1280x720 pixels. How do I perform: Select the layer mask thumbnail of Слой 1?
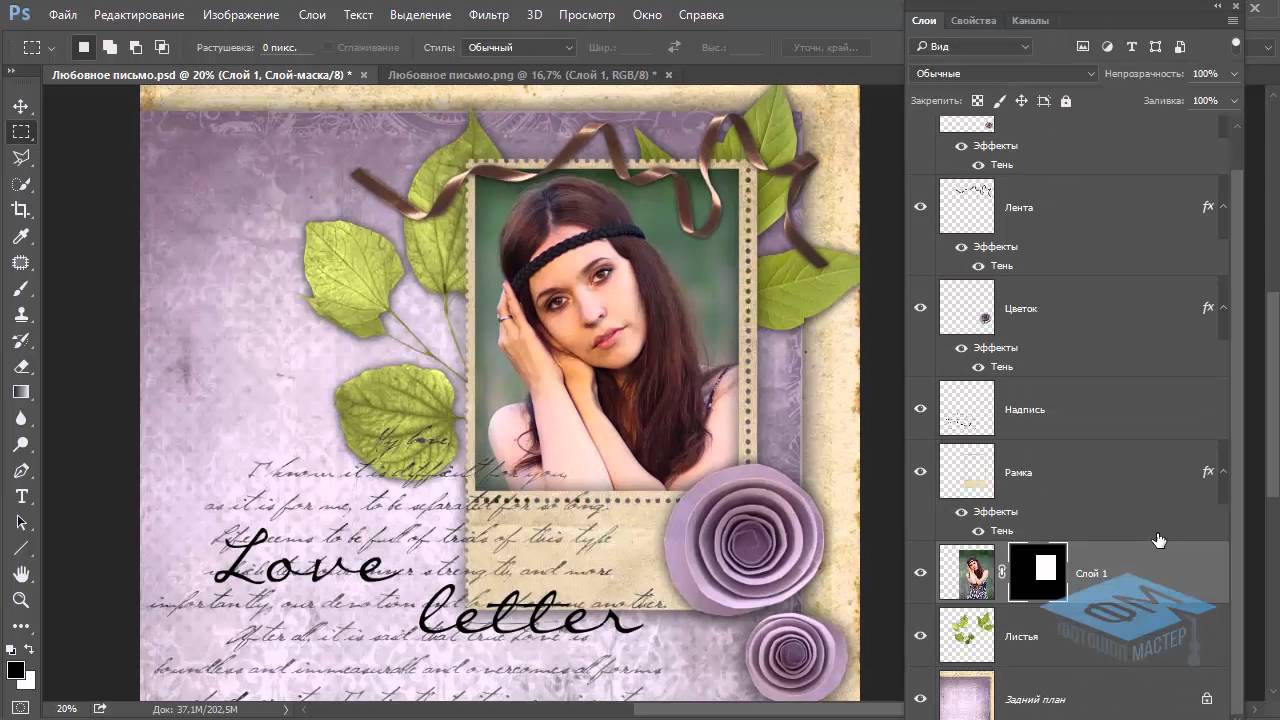pos(1038,572)
